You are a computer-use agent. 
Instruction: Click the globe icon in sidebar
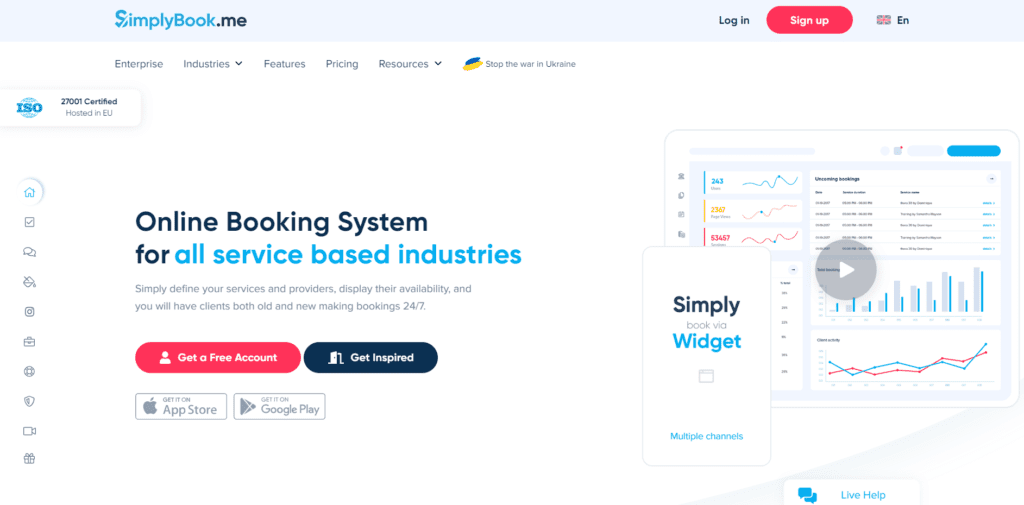pos(29,371)
